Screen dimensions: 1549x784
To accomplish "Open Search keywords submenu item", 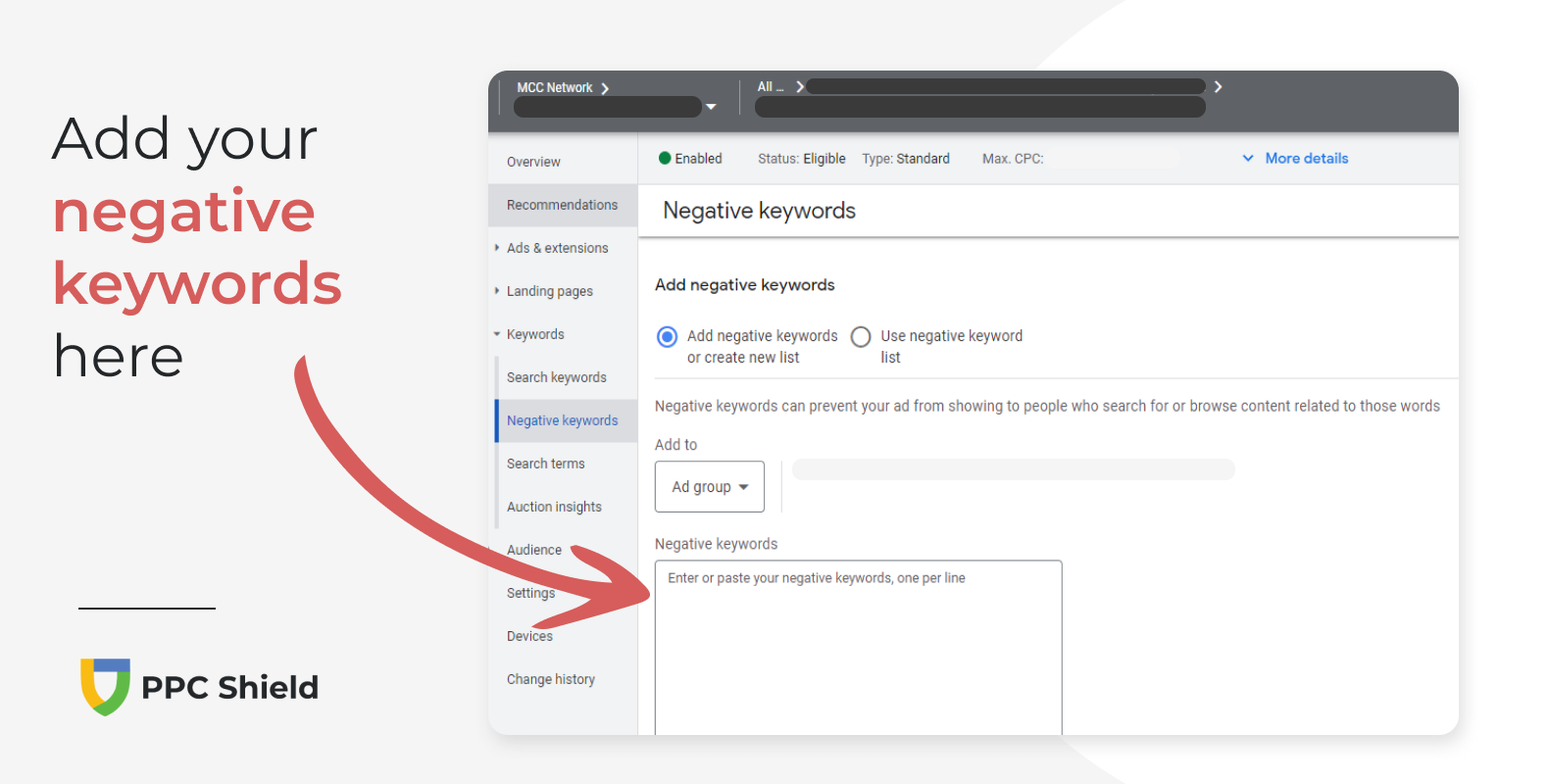I will (556, 377).
